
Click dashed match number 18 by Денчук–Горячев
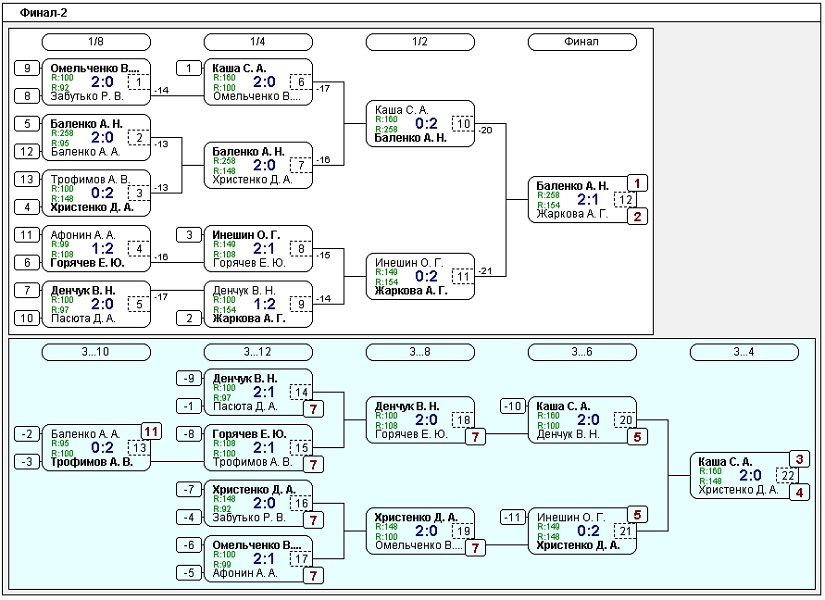coord(463,420)
